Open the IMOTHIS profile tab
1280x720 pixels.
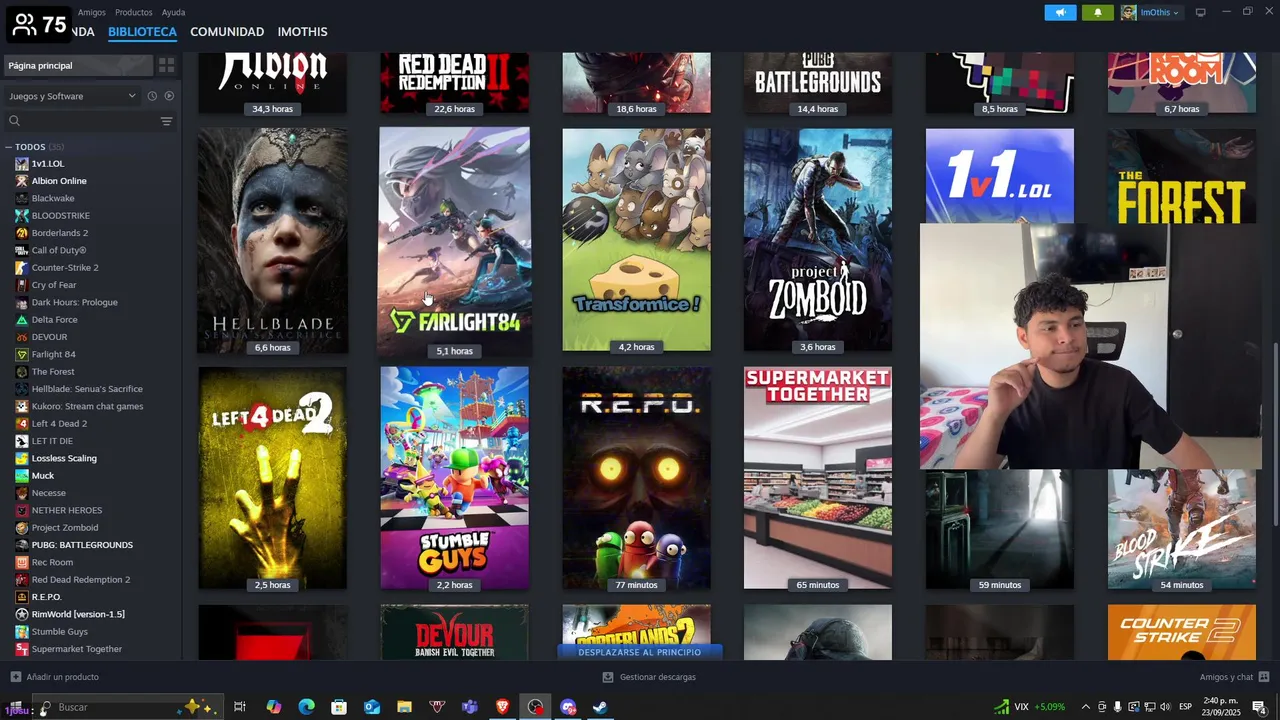tap(302, 32)
